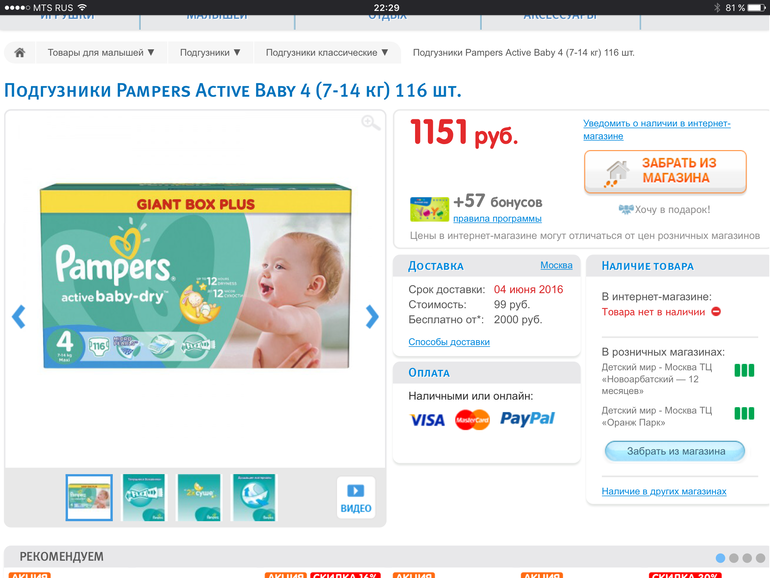The image size is (770, 578).
Task: Select first blue carousel dot in Рекомендуем
Action: (x=720, y=558)
